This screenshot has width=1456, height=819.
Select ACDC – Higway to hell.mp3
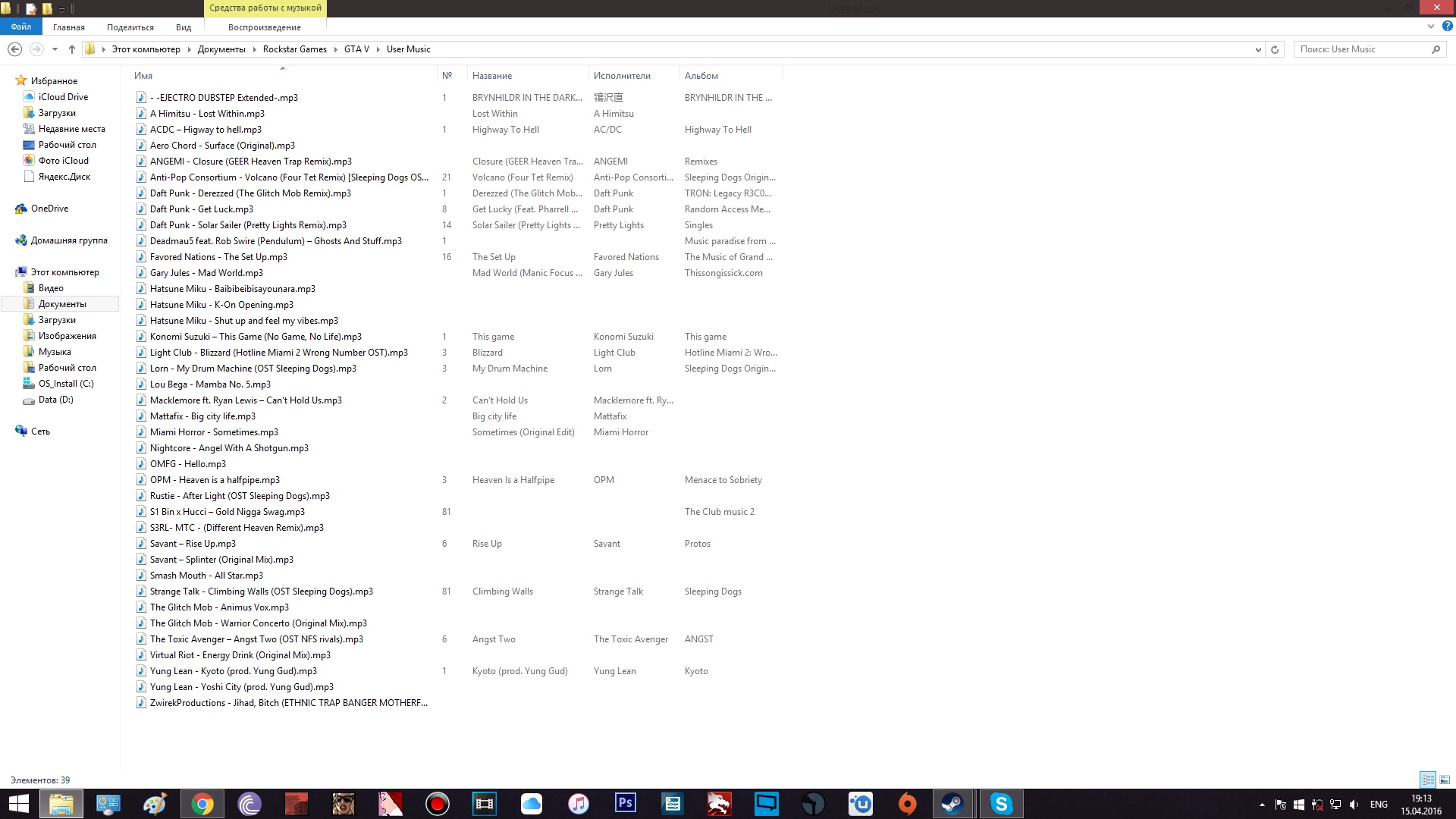pyautogui.click(x=206, y=130)
